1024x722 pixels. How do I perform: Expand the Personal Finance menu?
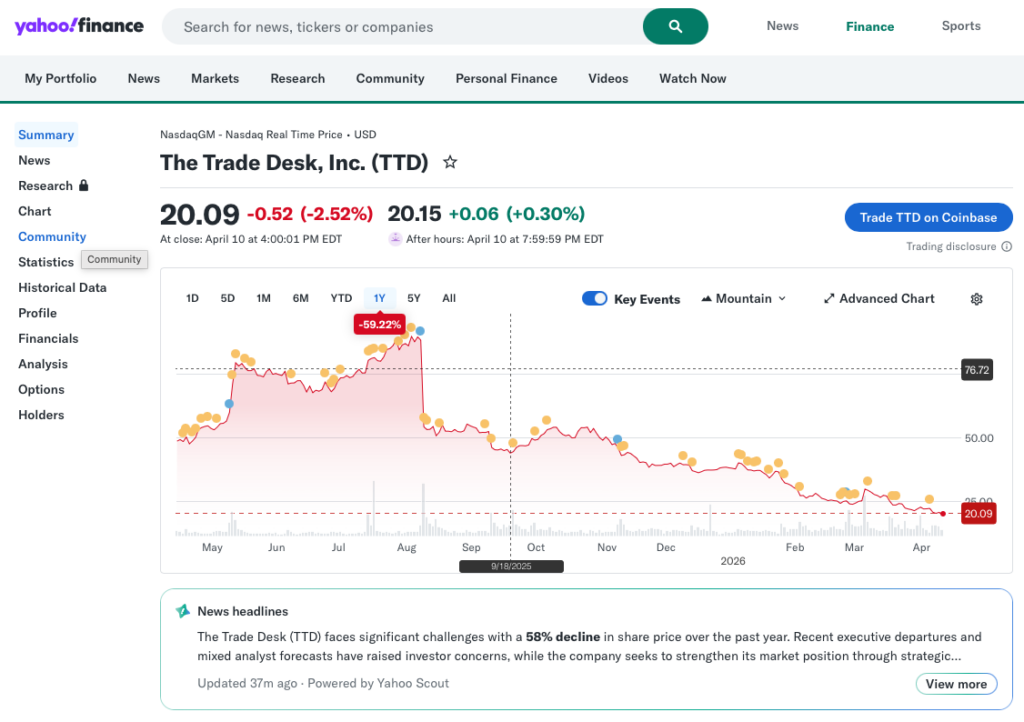(x=506, y=78)
